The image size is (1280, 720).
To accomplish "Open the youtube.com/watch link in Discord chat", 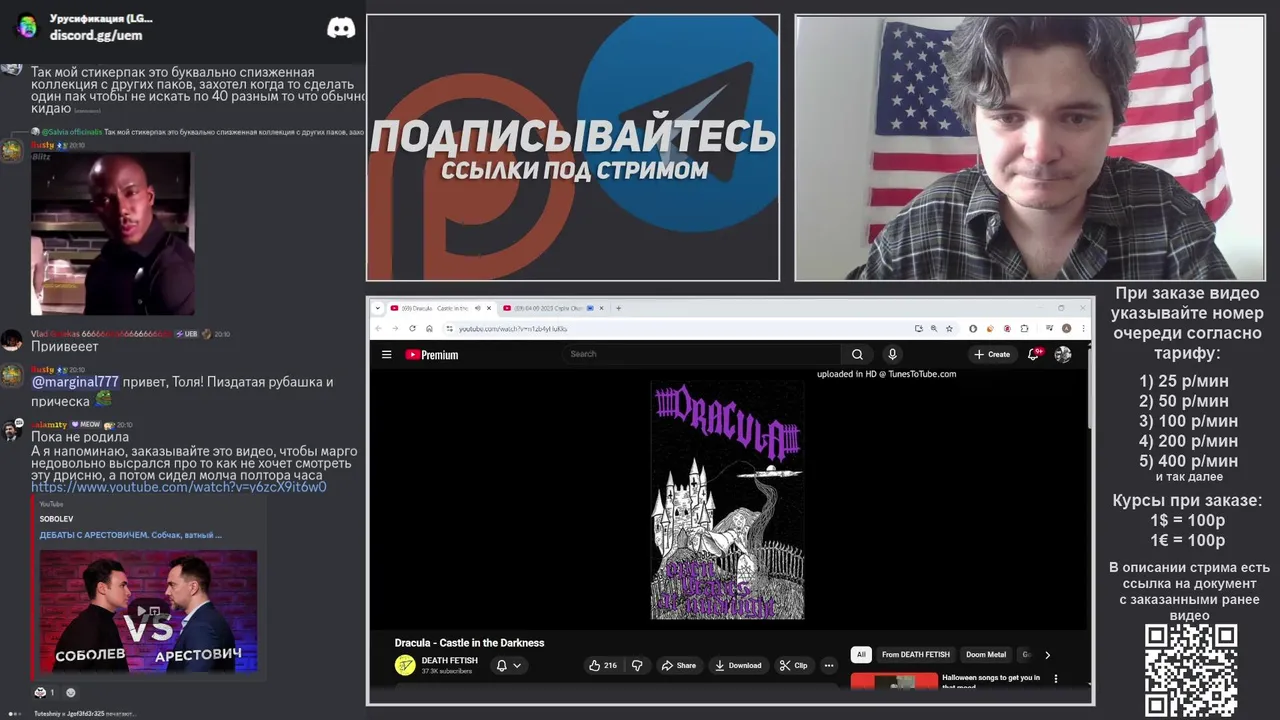I will coord(178,487).
